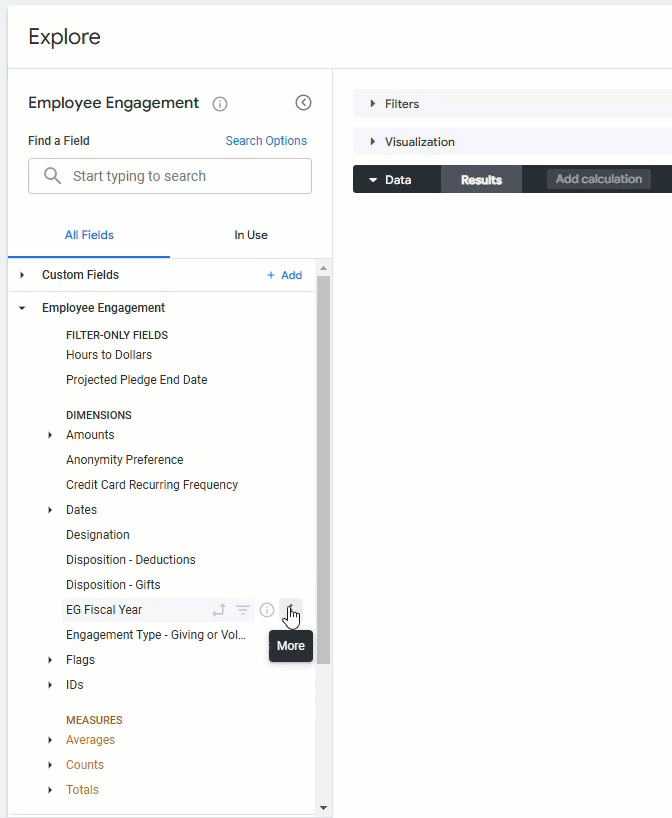This screenshot has width=672, height=818.
Task: Expand Custom Fields section
Action: [x=22, y=275]
